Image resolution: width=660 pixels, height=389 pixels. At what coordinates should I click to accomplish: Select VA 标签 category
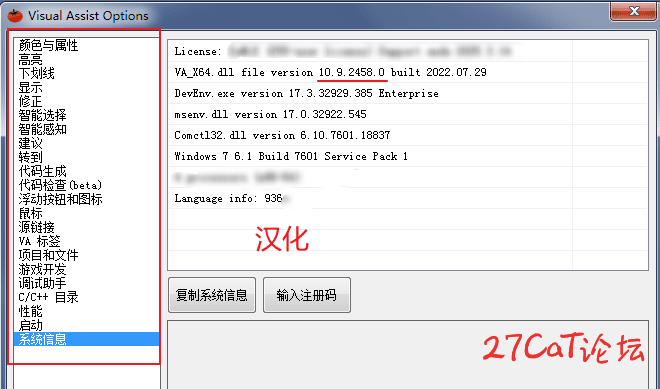point(39,241)
